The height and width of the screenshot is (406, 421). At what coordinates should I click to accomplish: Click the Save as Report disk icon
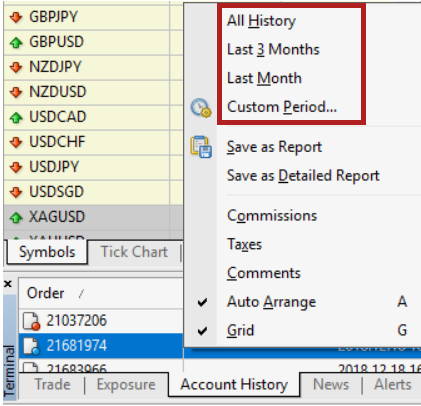pyautogui.click(x=201, y=147)
